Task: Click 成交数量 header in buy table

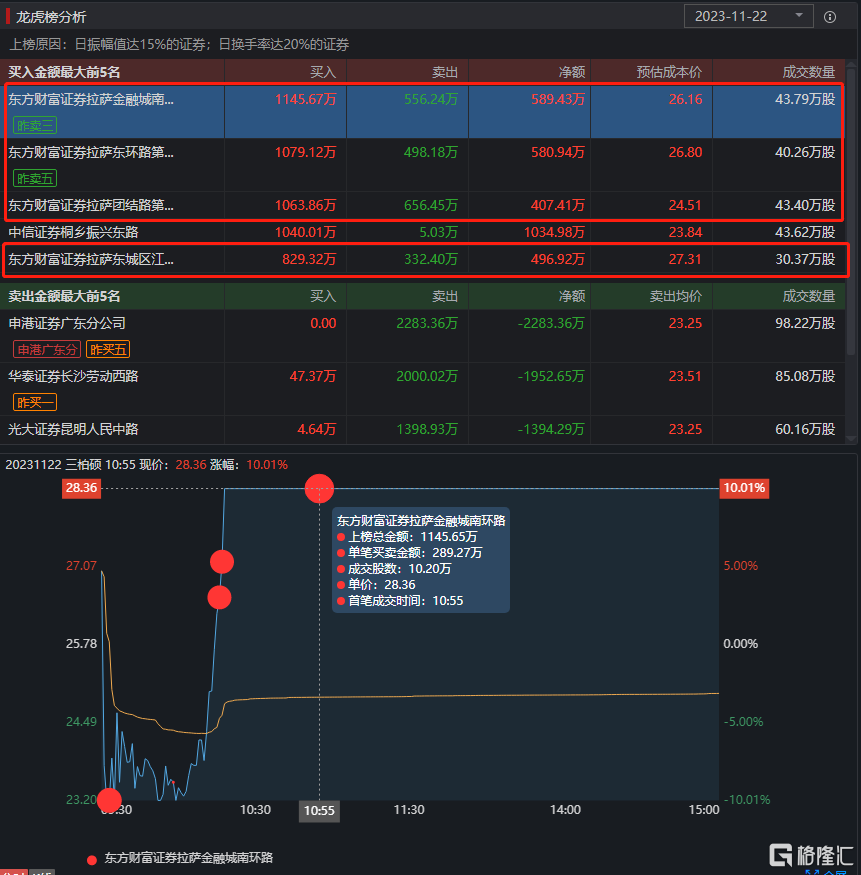Action: click(809, 72)
